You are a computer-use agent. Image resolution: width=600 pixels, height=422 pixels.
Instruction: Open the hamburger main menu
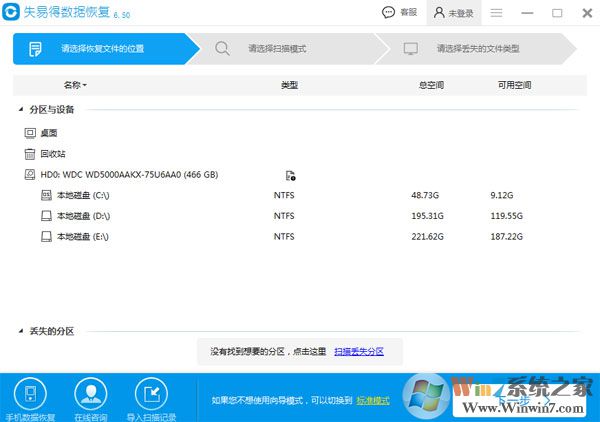click(496, 13)
